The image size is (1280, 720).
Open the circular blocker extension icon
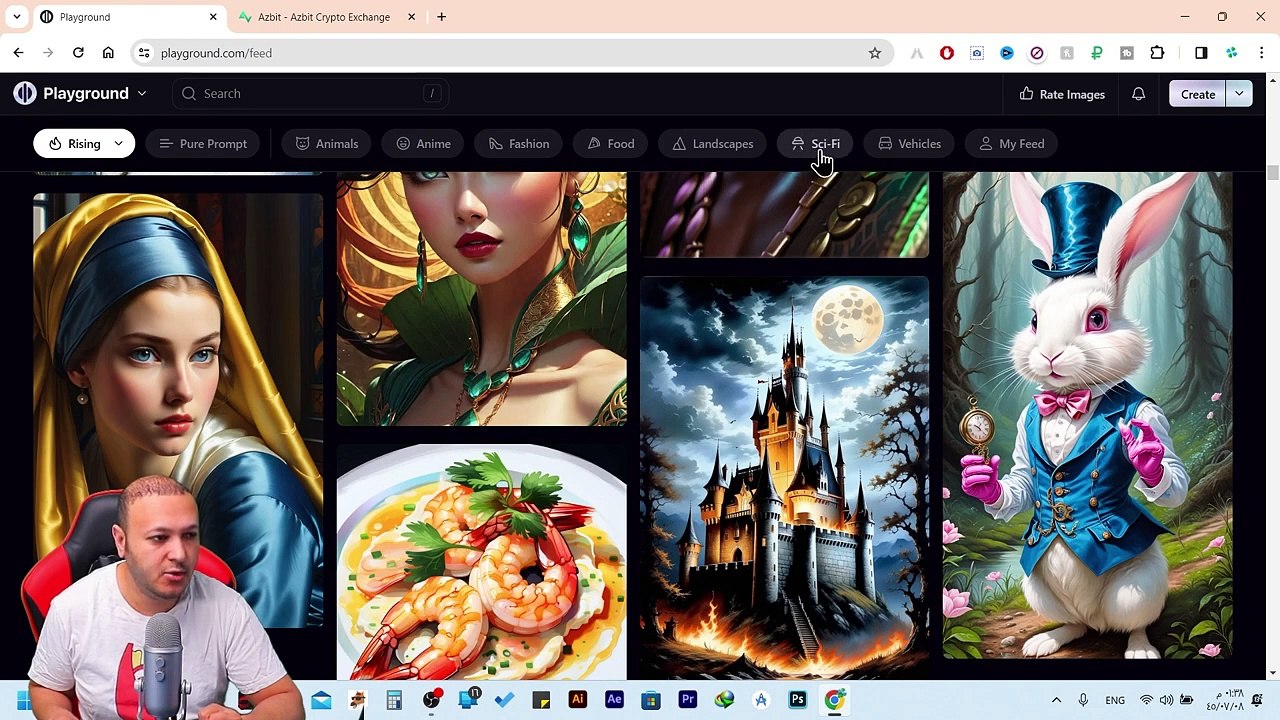[1037, 53]
